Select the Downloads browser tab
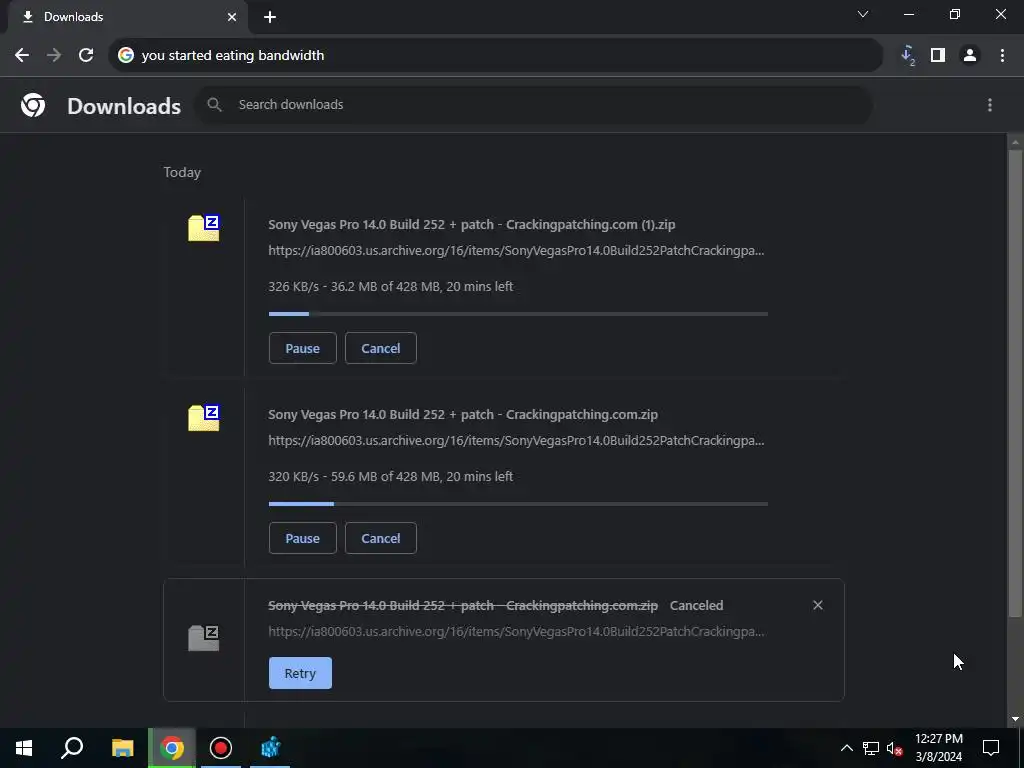Image resolution: width=1024 pixels, height=768 pixels. pyautogui.click(x=129, y=17)
